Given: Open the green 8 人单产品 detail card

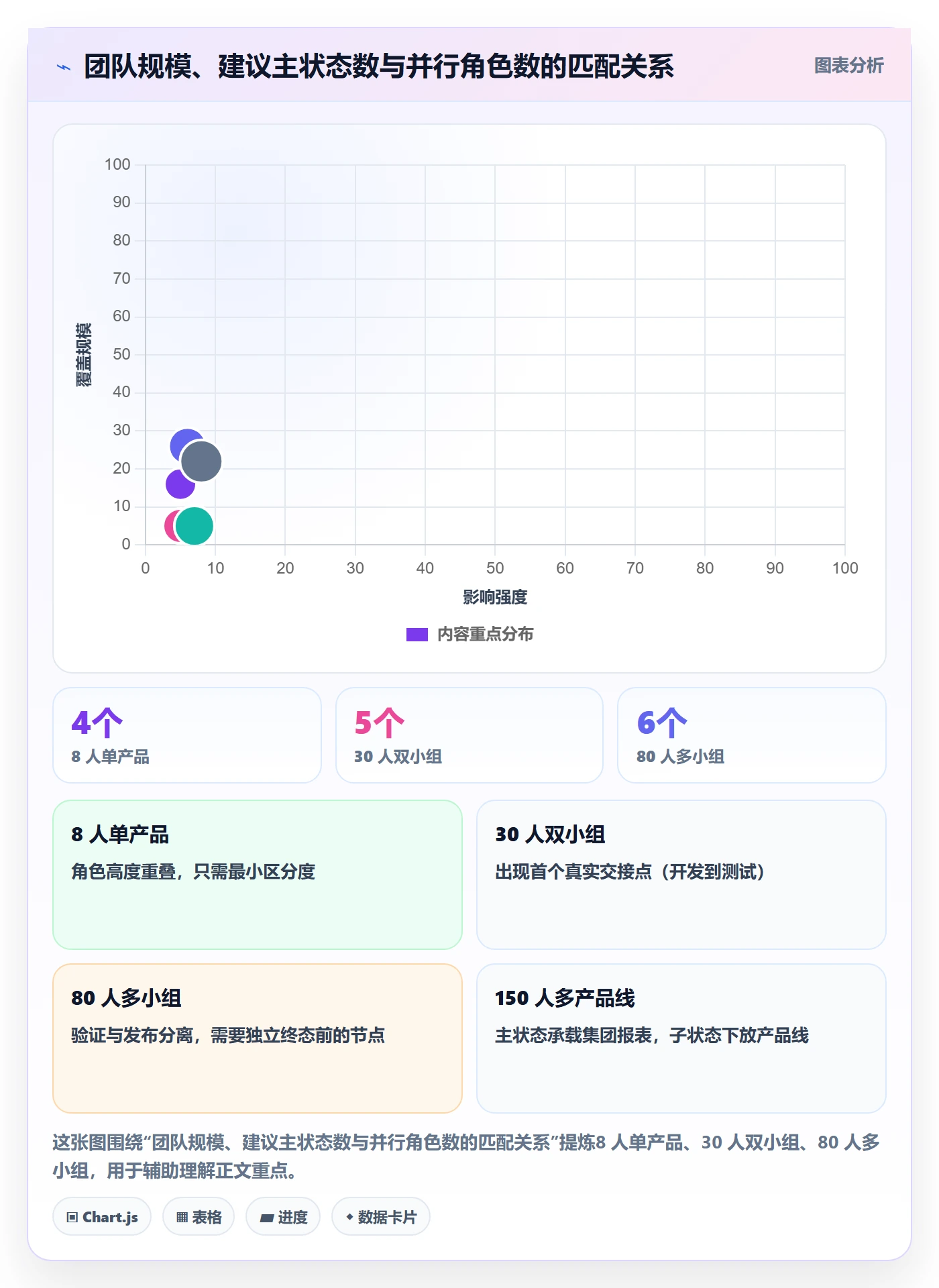Looking at the screenshot, I should point(258,875).
